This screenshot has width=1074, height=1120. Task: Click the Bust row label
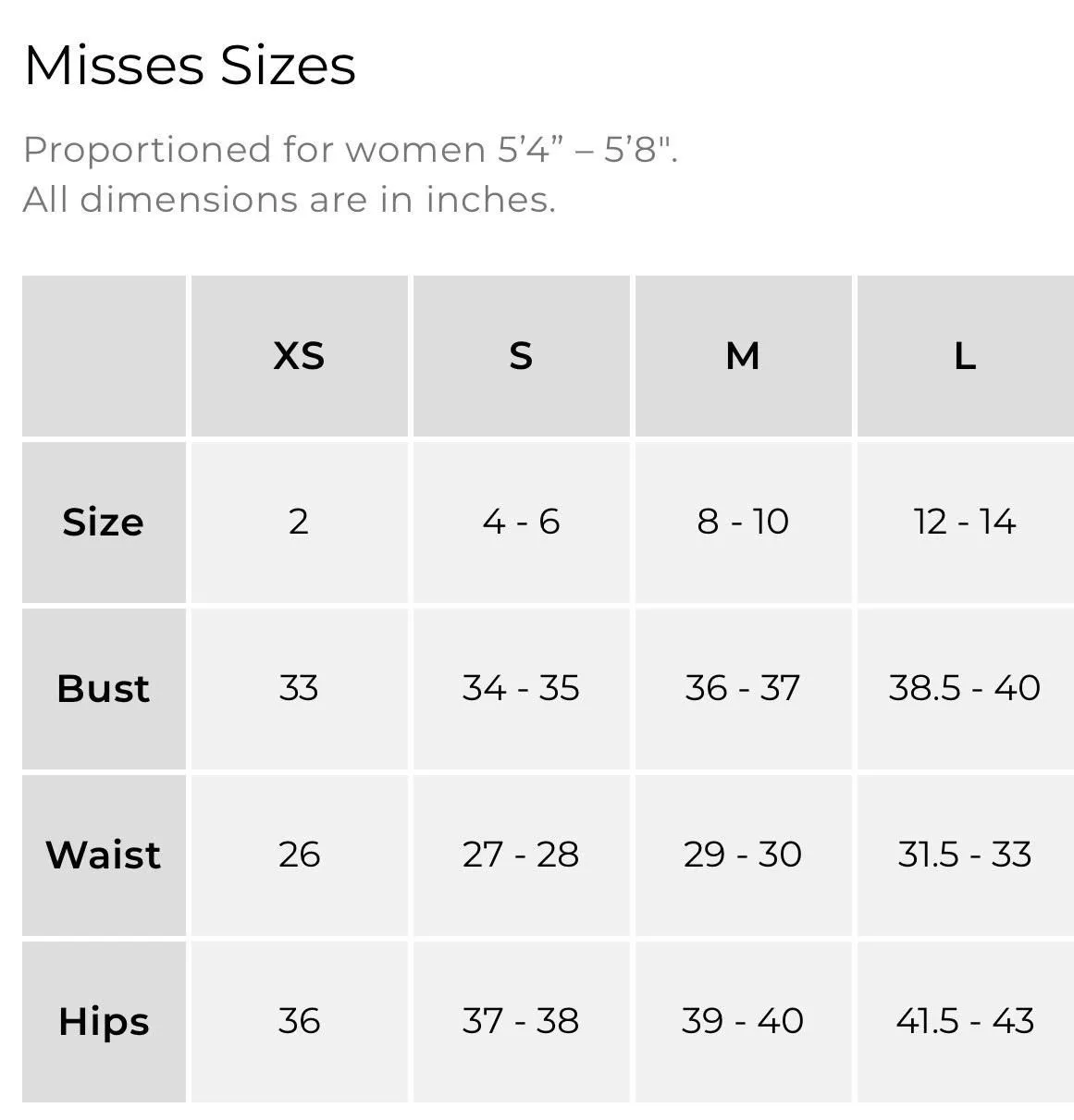[x=104, y=689]
